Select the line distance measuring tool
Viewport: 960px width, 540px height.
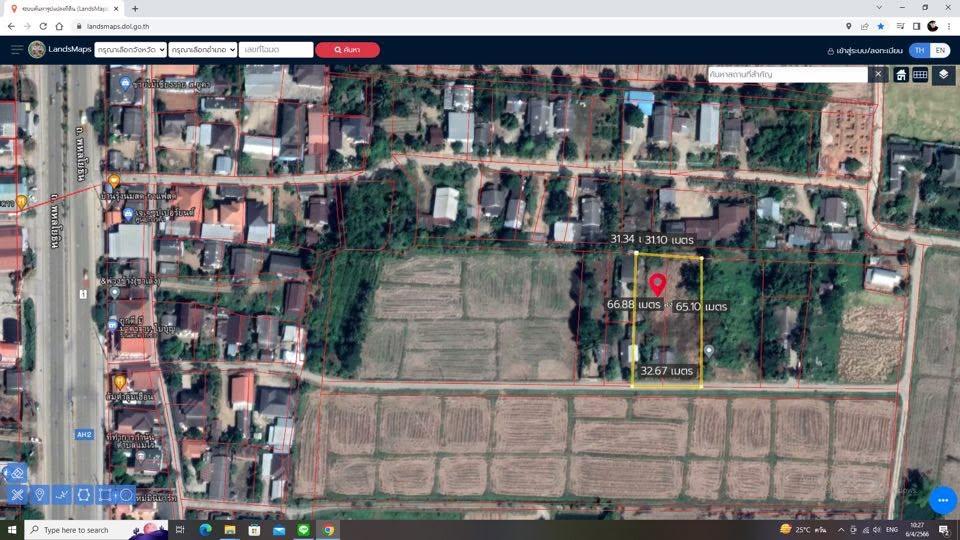62,495
